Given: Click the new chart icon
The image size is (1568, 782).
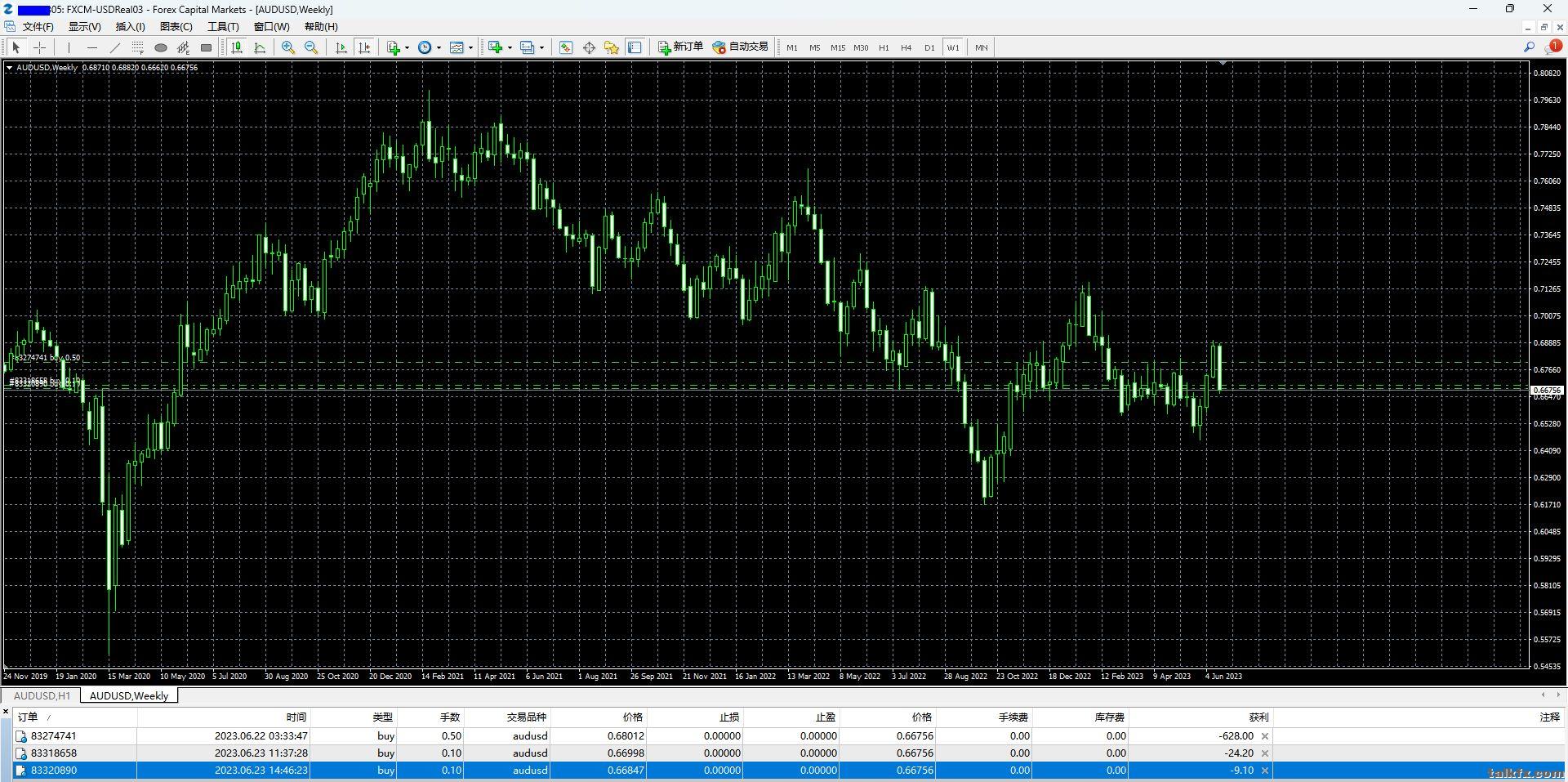Looking at the screenshot, I should tap(495, 47).
